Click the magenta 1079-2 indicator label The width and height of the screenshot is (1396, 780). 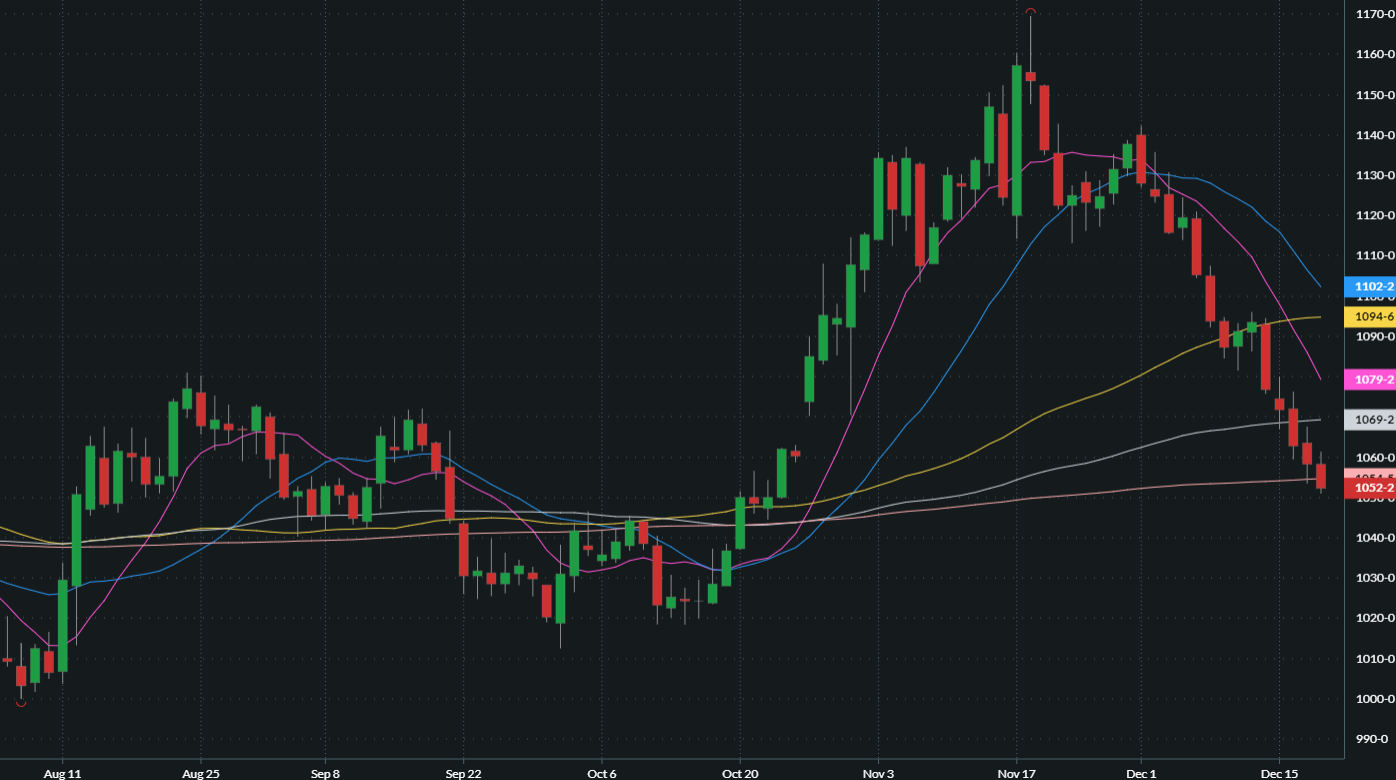[x=1370, y=379]
